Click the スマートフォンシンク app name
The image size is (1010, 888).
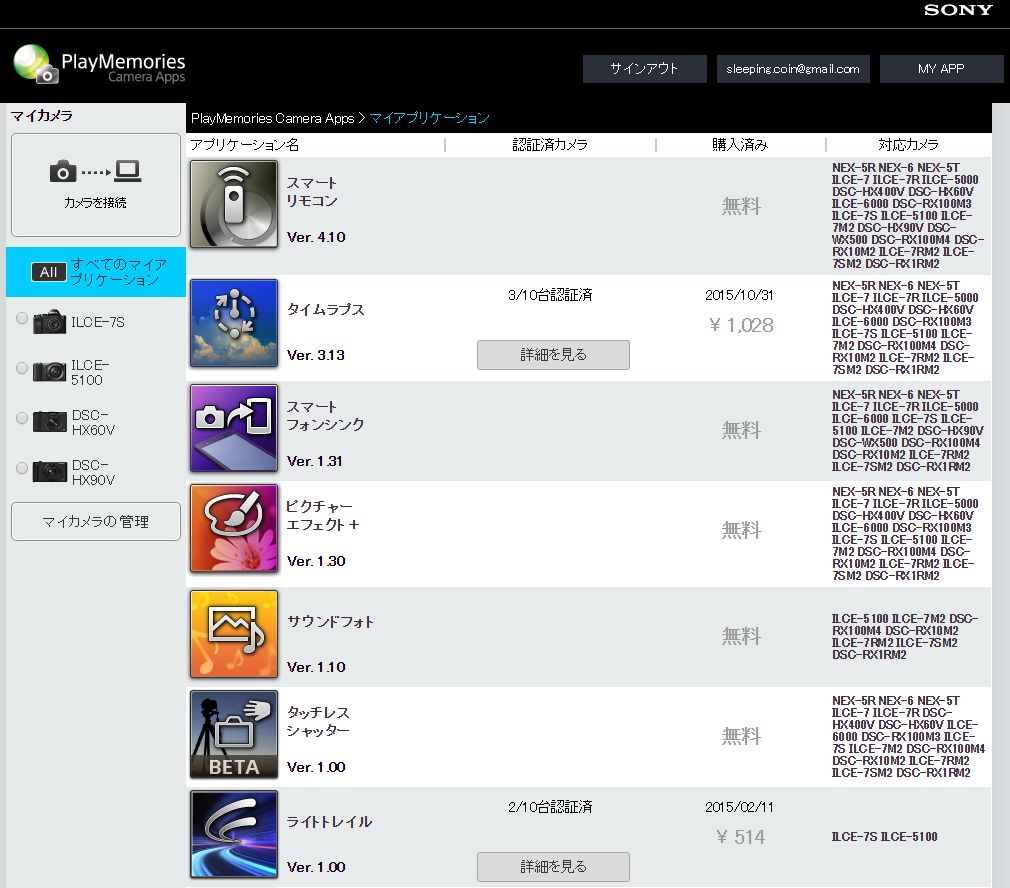click(325, 416)
